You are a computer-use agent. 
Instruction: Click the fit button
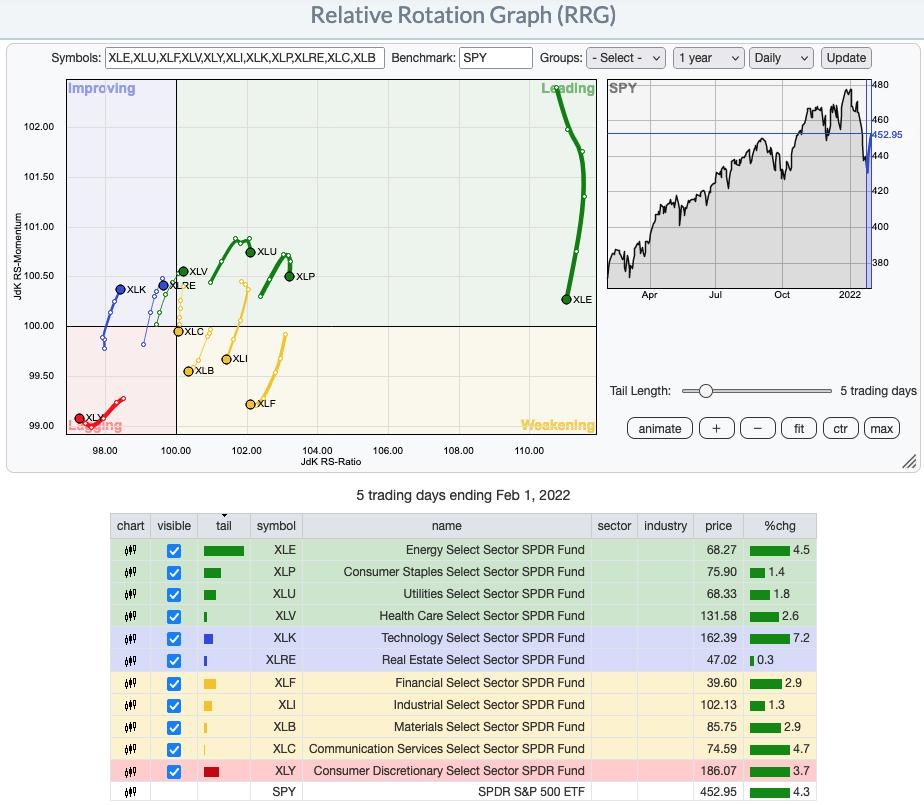798,428
